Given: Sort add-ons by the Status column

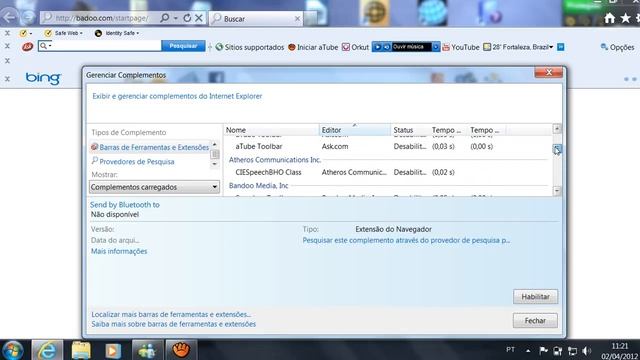Looking at the screenshot, I should [409, 130].
